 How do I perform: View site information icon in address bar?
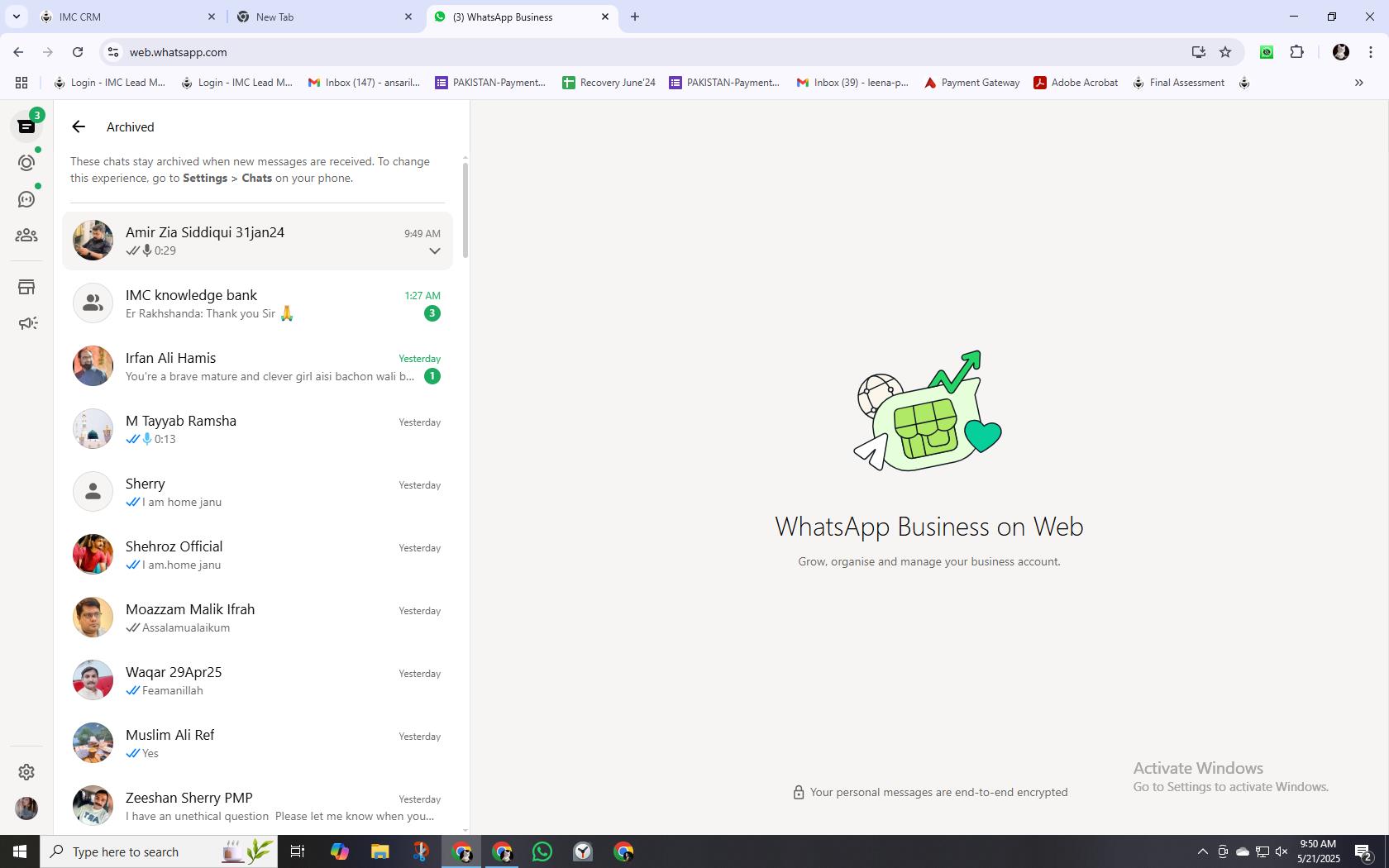[x=113, y=52]
